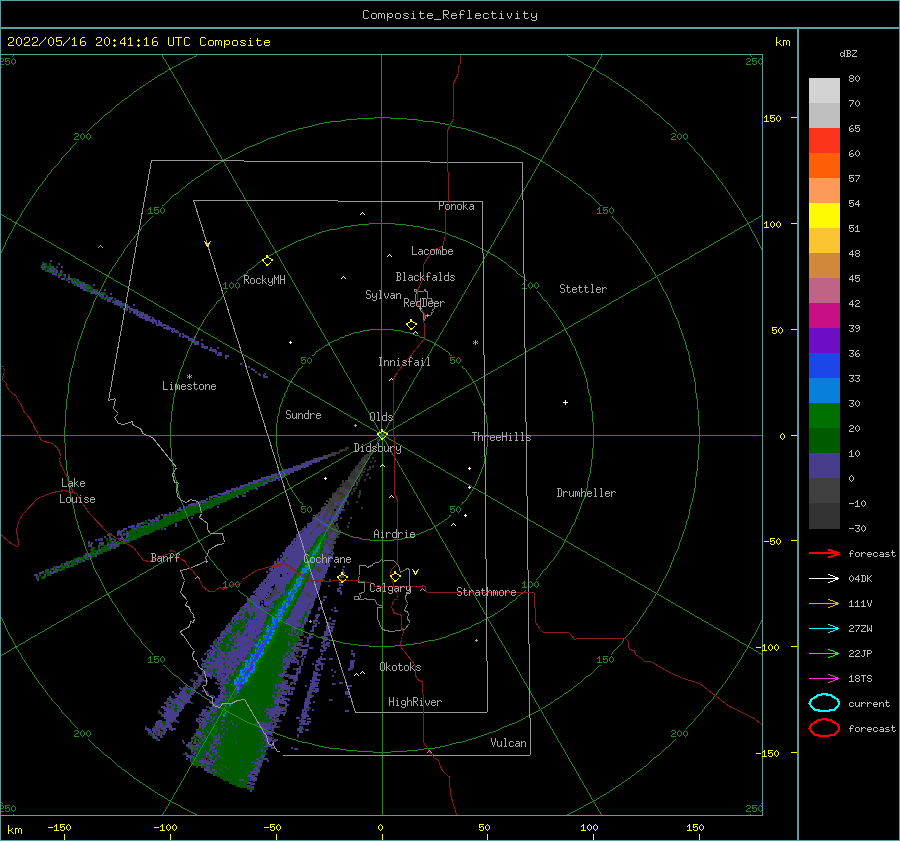Click the Drumheller city label
The height and width of the screenshot is (841, 900).
(586, 493)
